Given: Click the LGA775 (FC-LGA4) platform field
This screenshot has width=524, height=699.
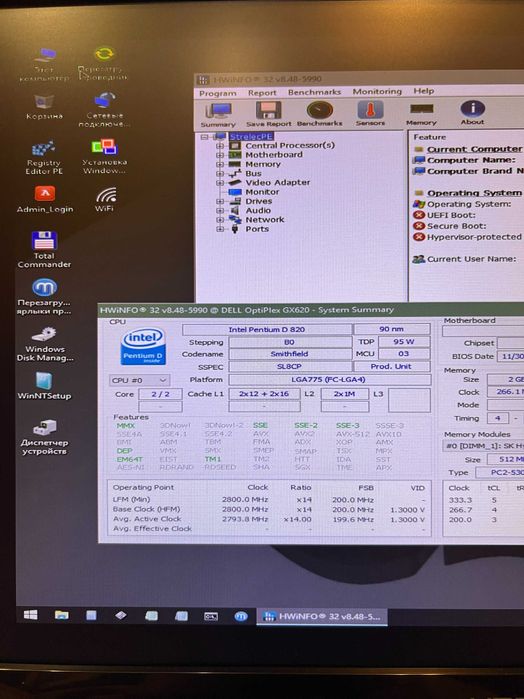Looking at the screenshot, I should coord(330,380).
